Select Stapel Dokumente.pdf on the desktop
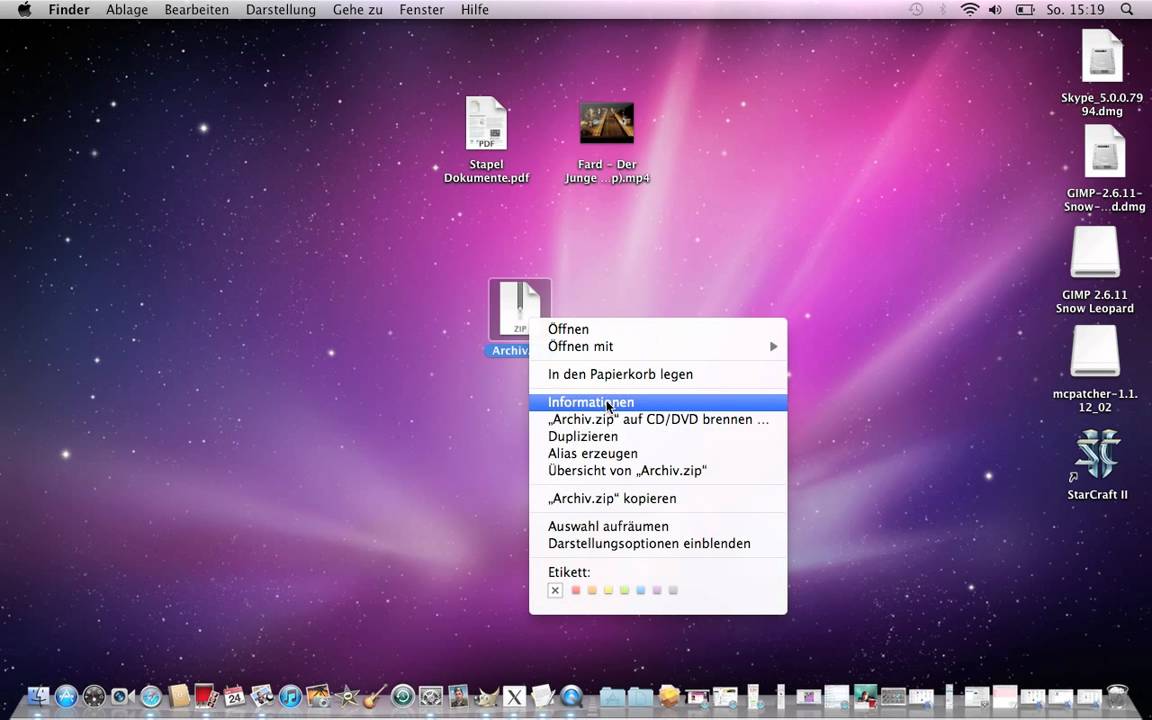The image size is (1152, 720). click(486, 140)
